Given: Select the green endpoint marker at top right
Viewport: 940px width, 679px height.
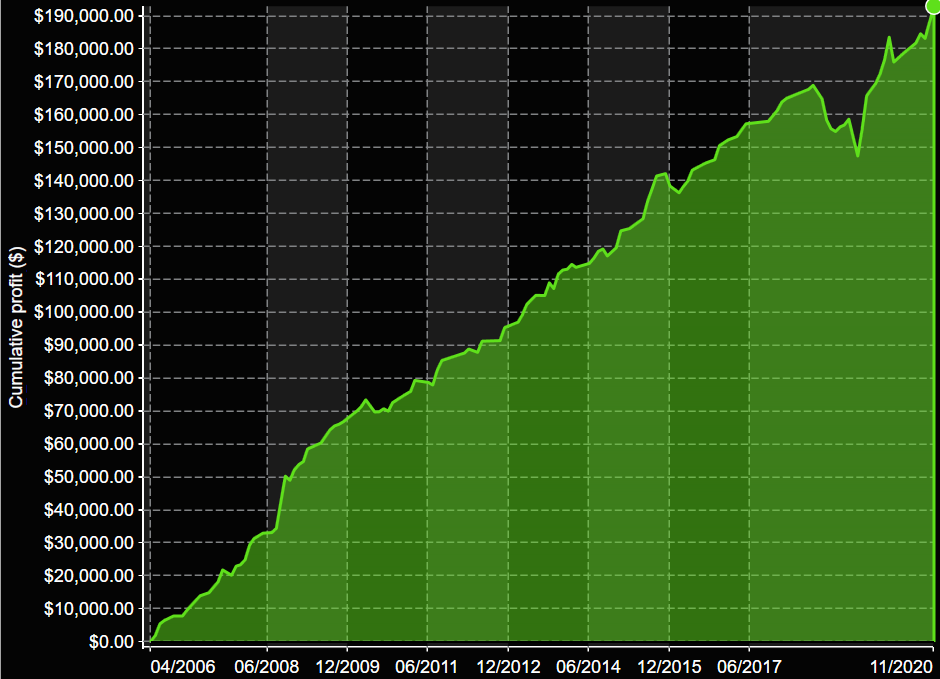Looking at the screenshot, I should [932, 10].
